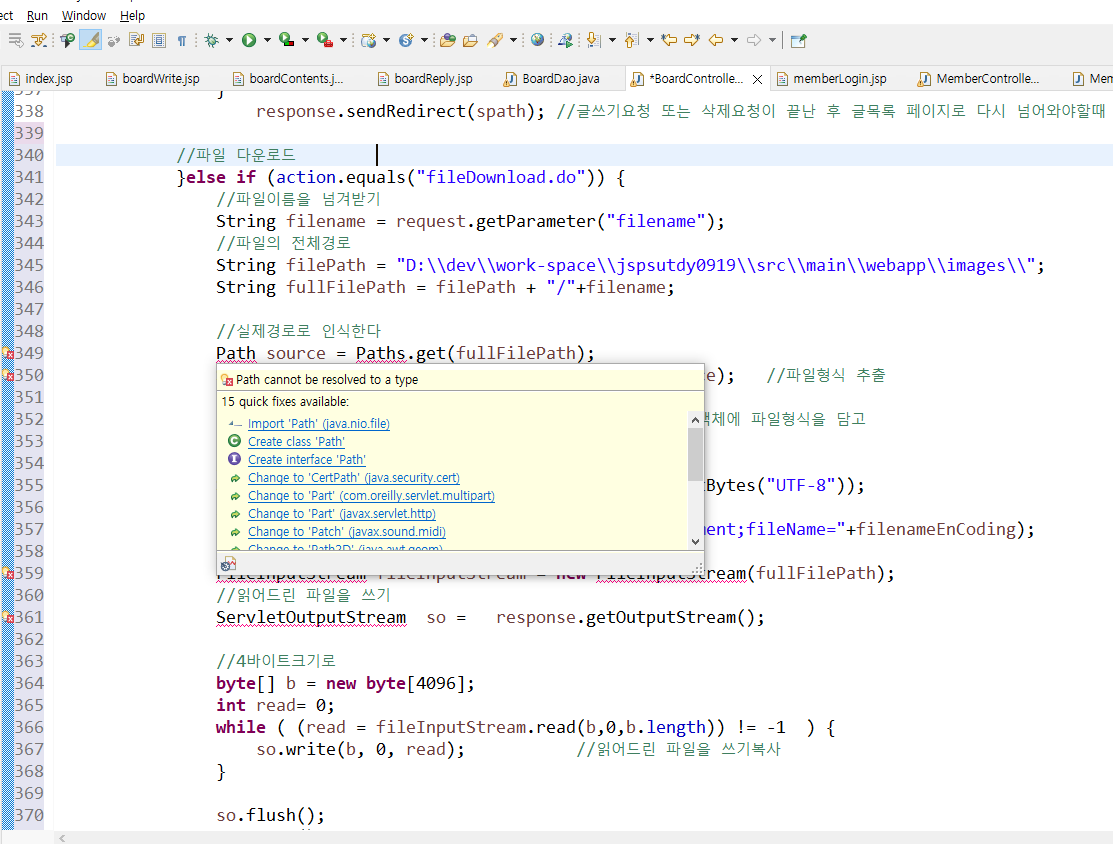Click Change to 'CertPath' quick fix
Image resolution: width=1113 pixels, height=844 pixels.
tap(353, 478)
